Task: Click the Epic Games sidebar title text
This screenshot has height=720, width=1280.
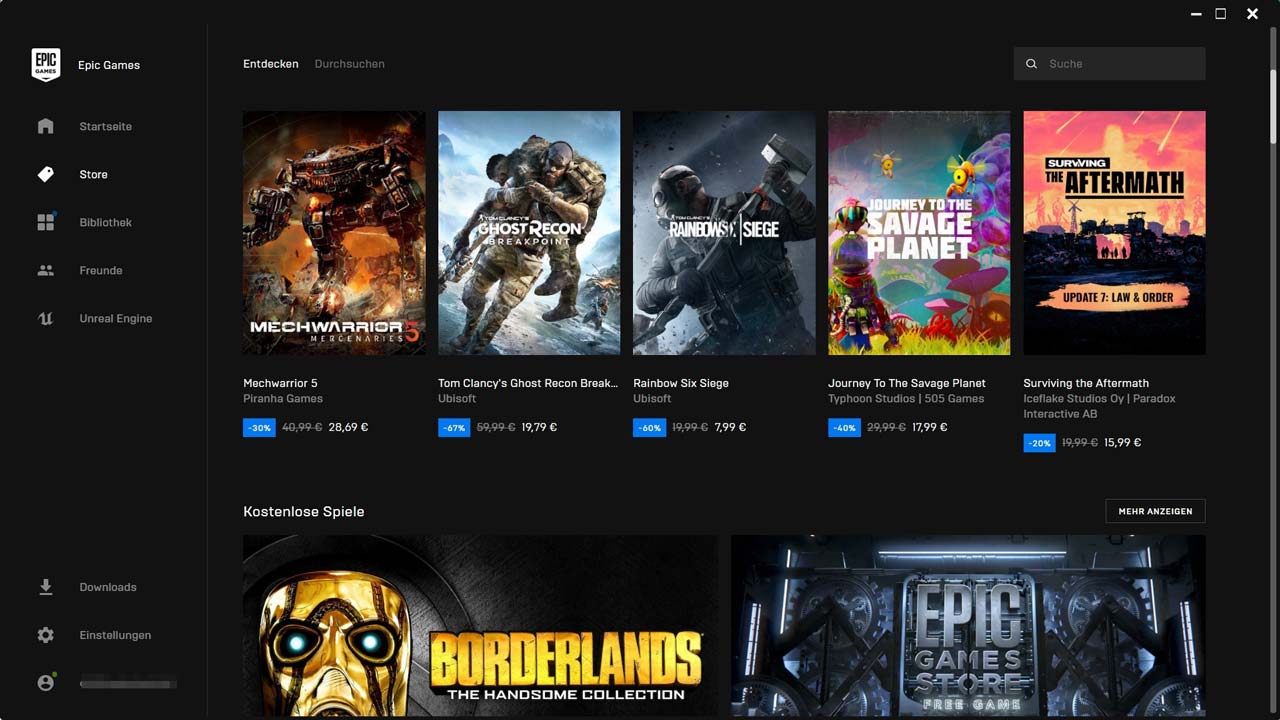Action: click(109, 66)
